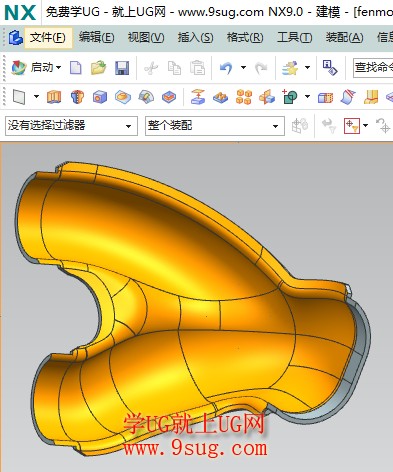The width and height of the screenshot is (393, 472).
Task: Open the 格式(R) menu
Action: click(245, 37)
